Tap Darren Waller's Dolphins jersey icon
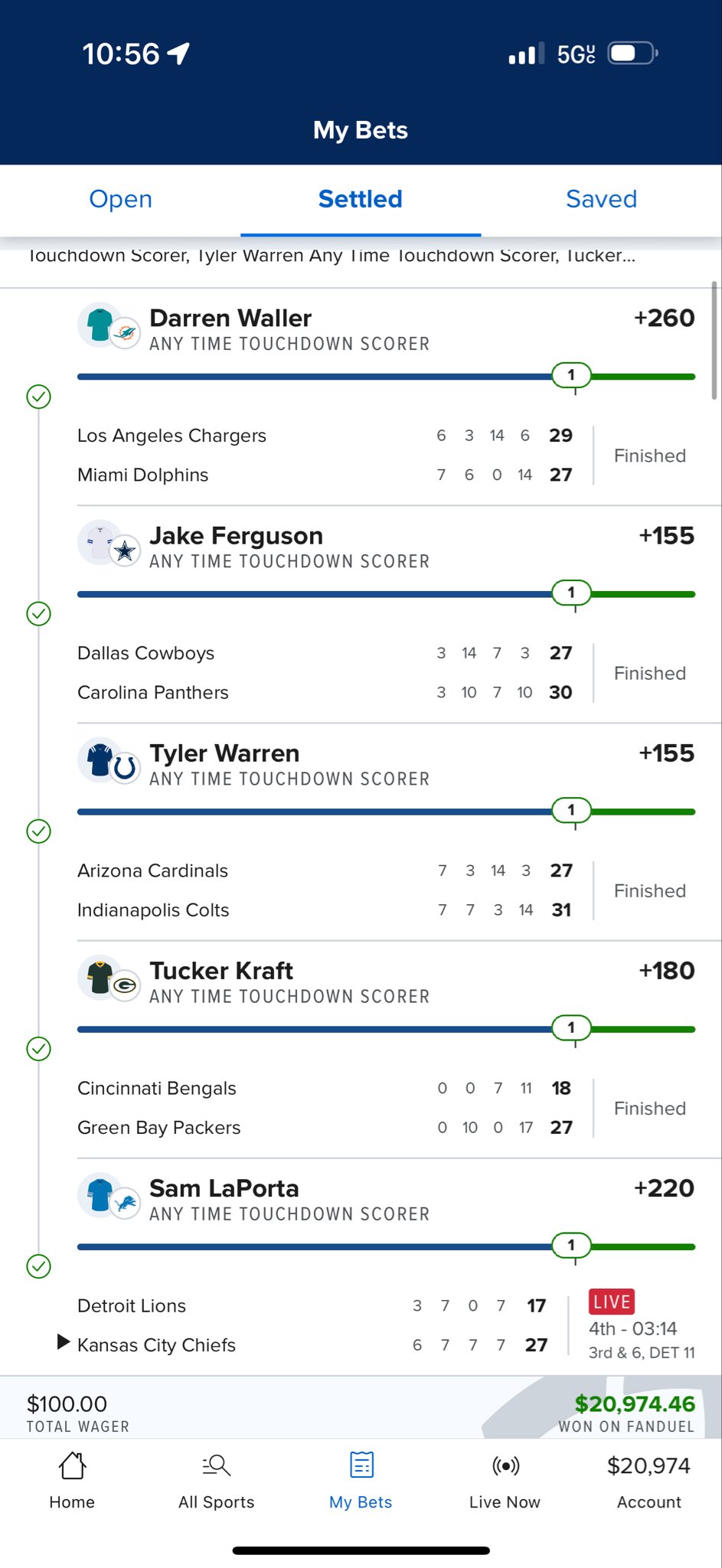Viewport: 722px width, 1568px height. point(100,325)
